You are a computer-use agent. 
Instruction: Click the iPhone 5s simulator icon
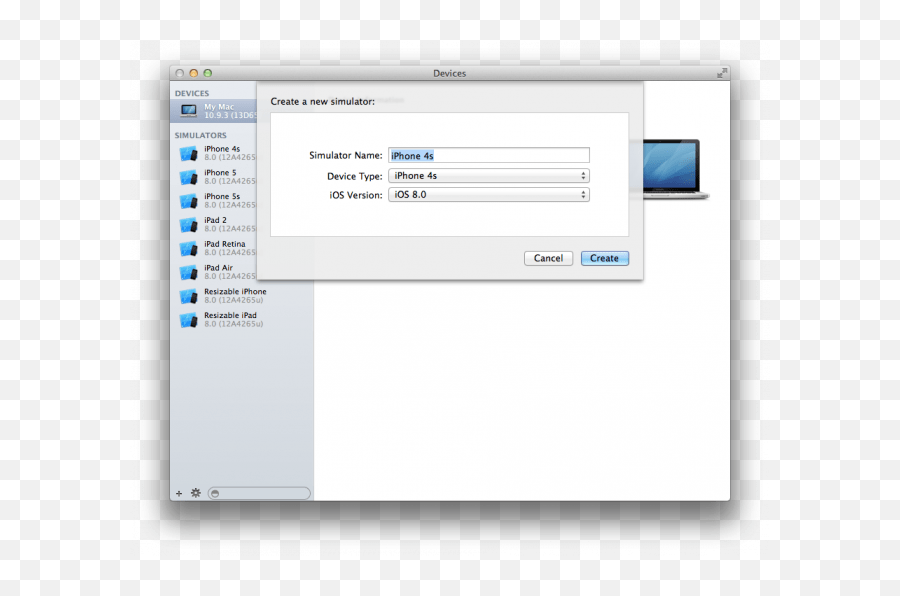coord(189,199)
